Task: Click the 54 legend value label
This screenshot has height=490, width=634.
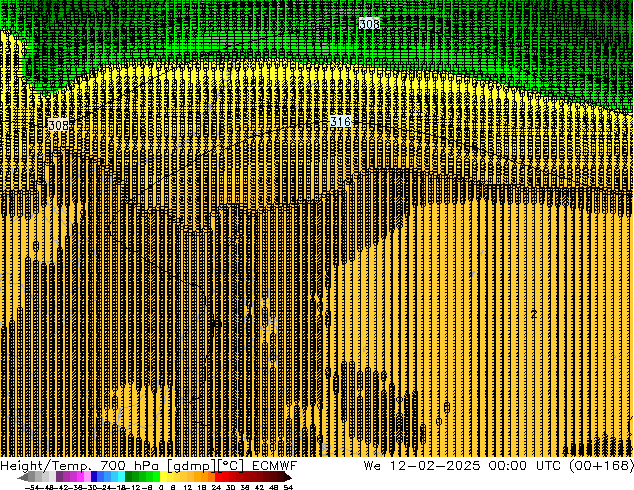Action: click(288, 487)
